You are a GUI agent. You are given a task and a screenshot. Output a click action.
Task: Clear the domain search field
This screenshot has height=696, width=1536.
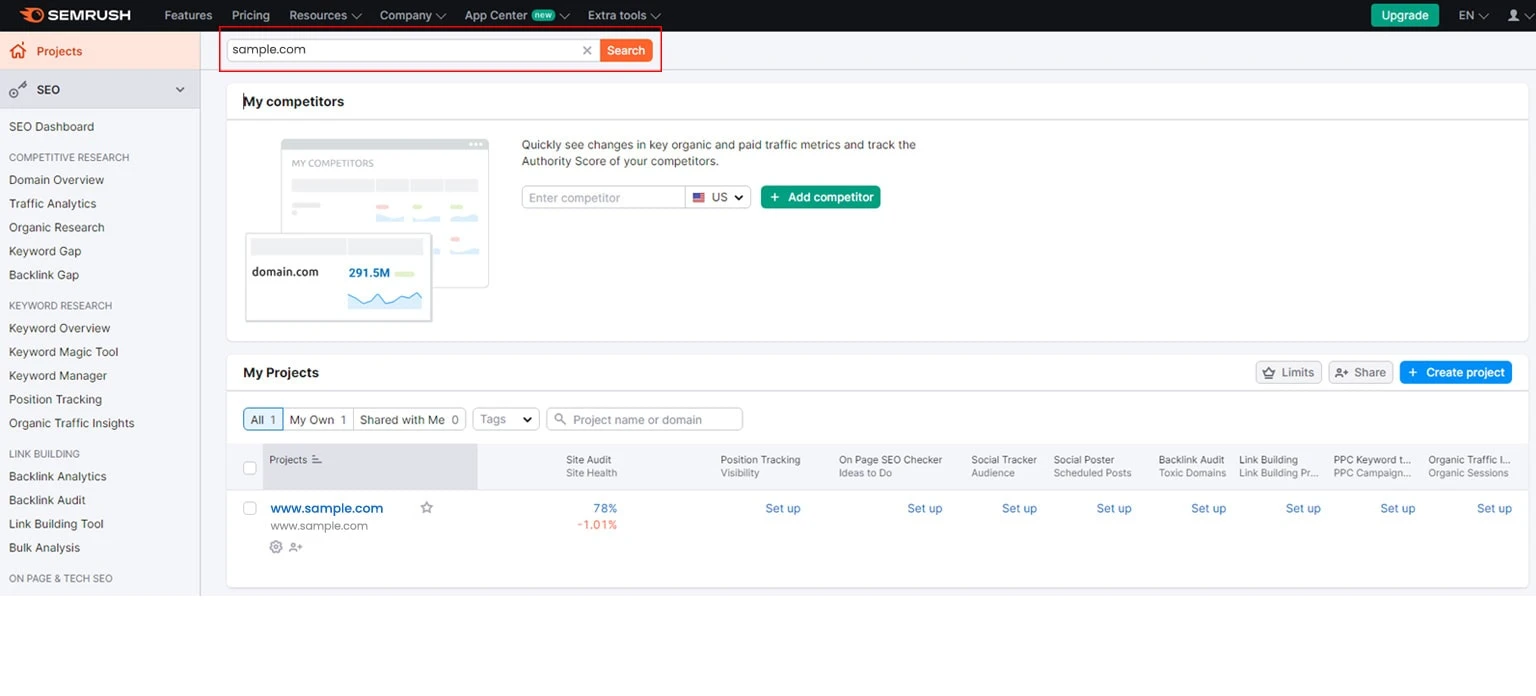(587, 50)
